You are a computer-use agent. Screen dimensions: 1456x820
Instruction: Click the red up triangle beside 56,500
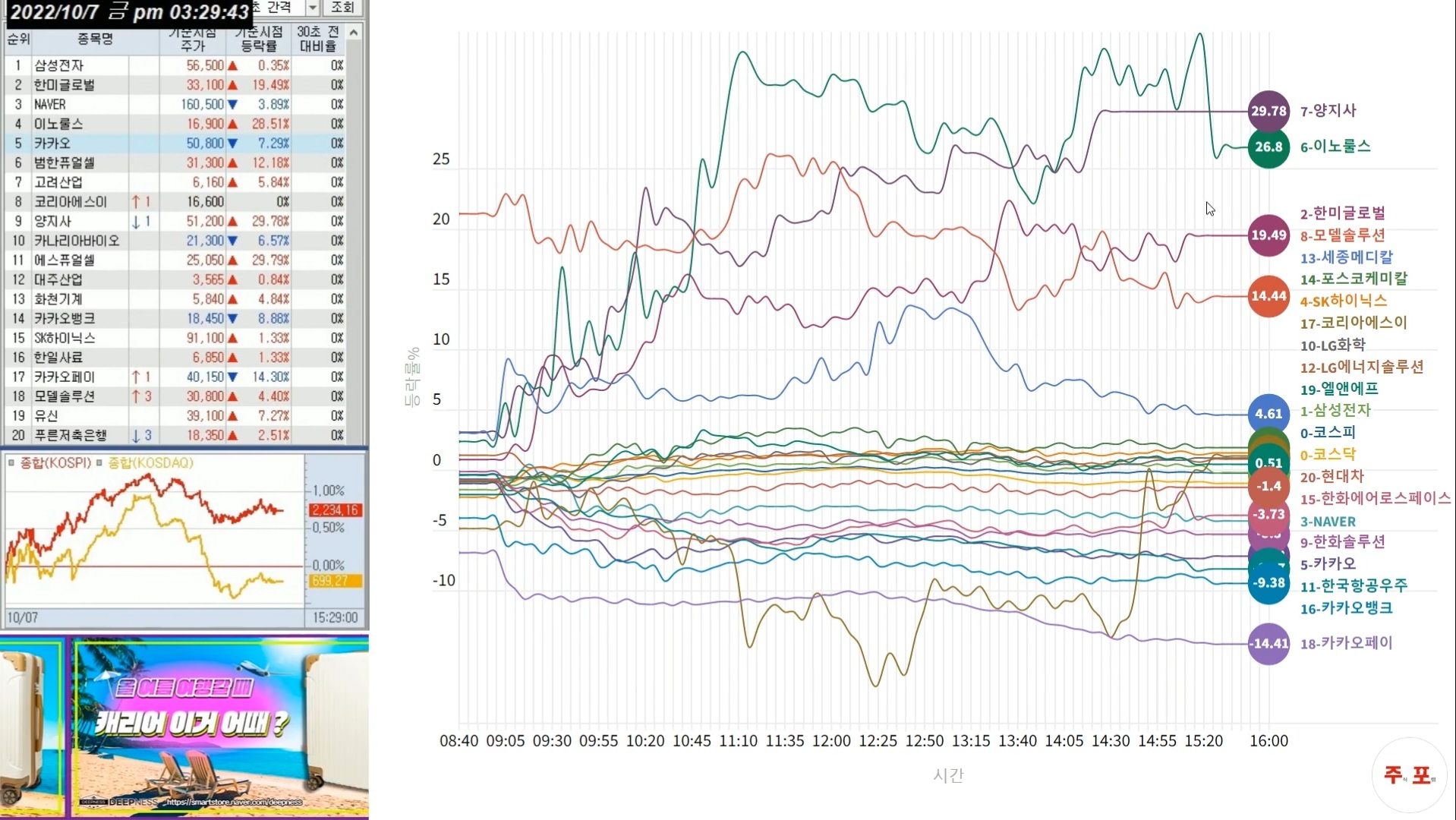pyautogui.click(x=232, y=66)
